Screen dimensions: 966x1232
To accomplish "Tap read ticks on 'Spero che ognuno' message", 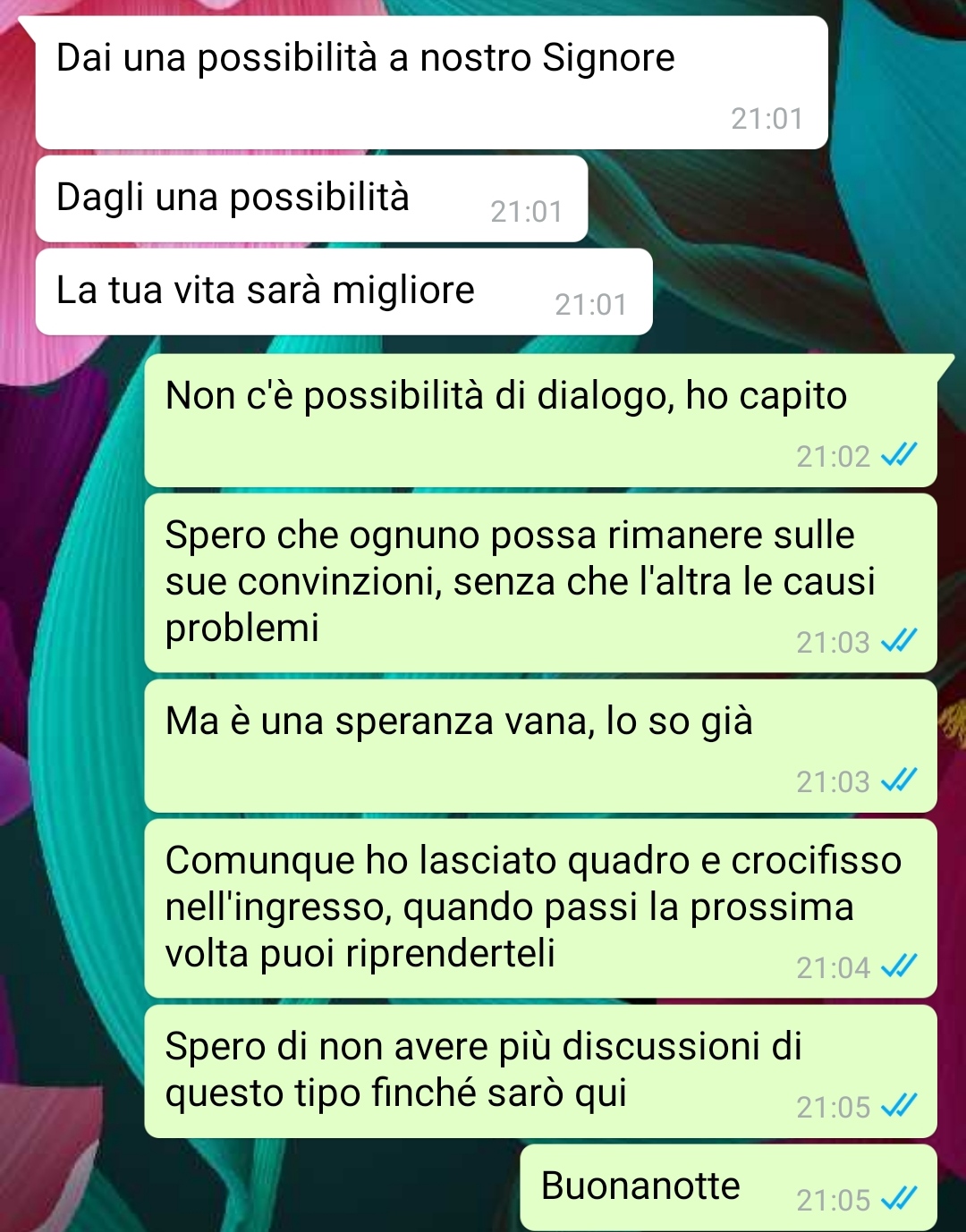I will (899, 641).
